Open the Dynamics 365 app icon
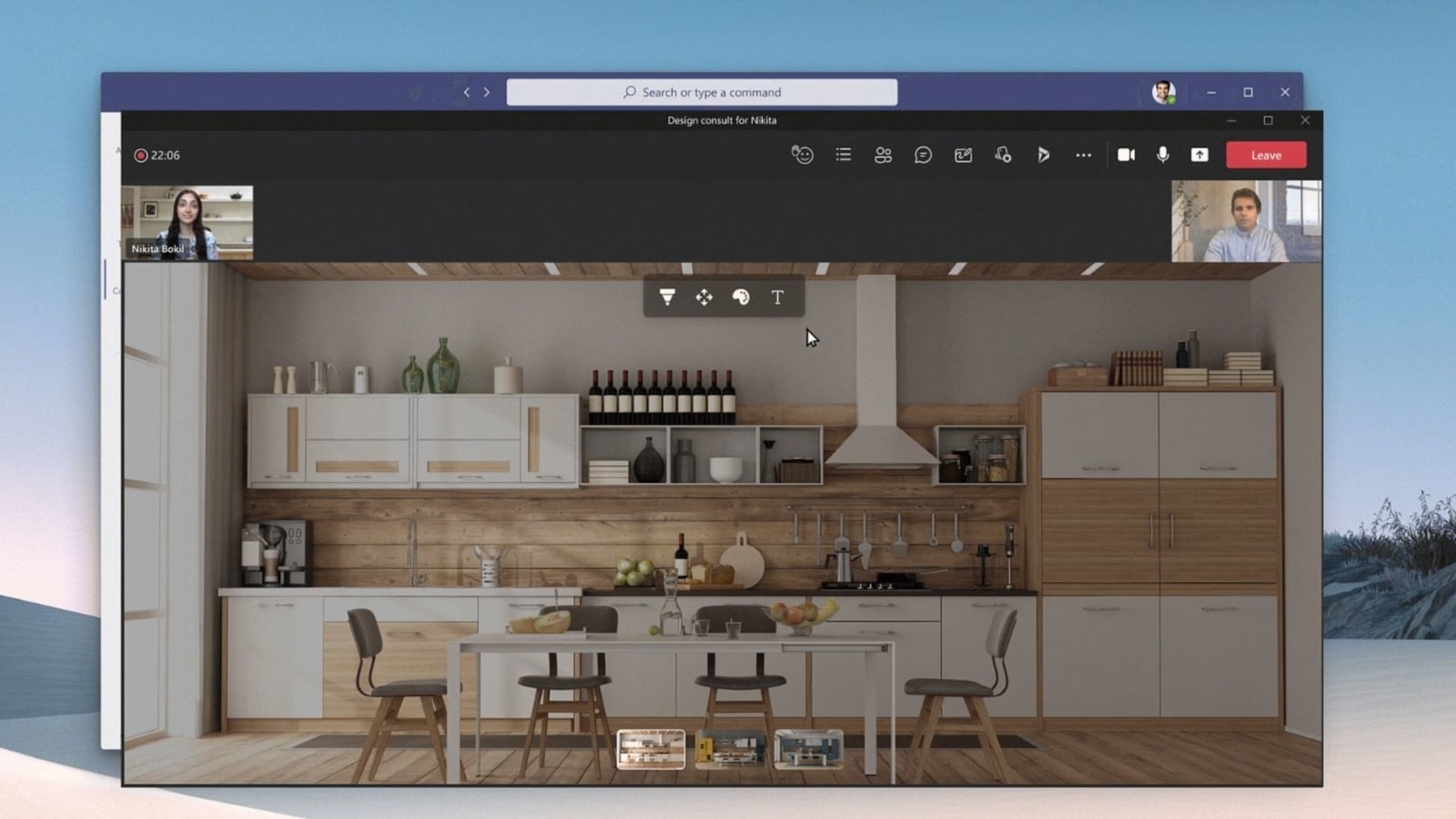 (x=1043, y=155)
